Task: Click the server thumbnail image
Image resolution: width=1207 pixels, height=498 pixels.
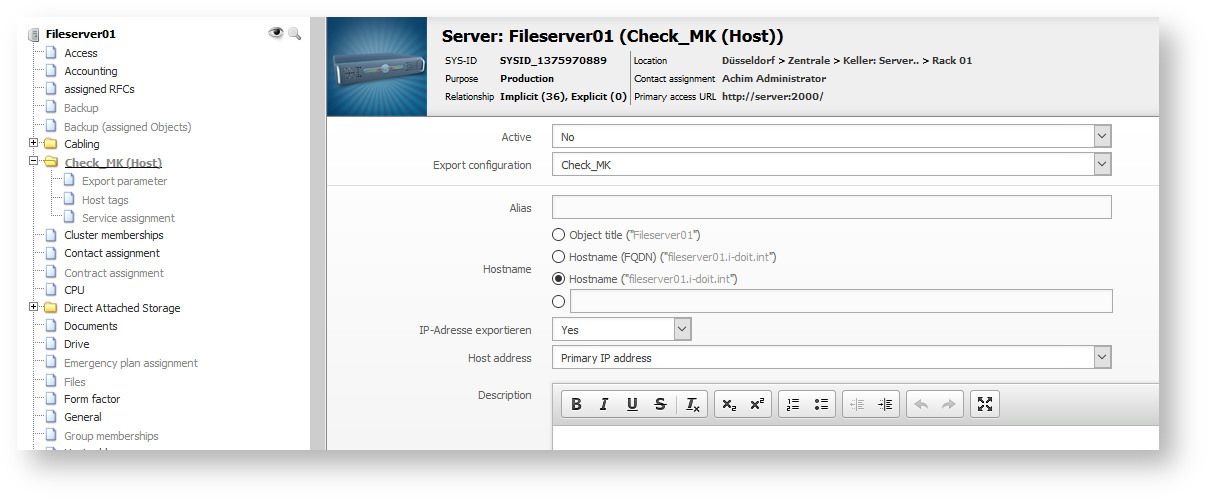Action: [x=377, y=66]
